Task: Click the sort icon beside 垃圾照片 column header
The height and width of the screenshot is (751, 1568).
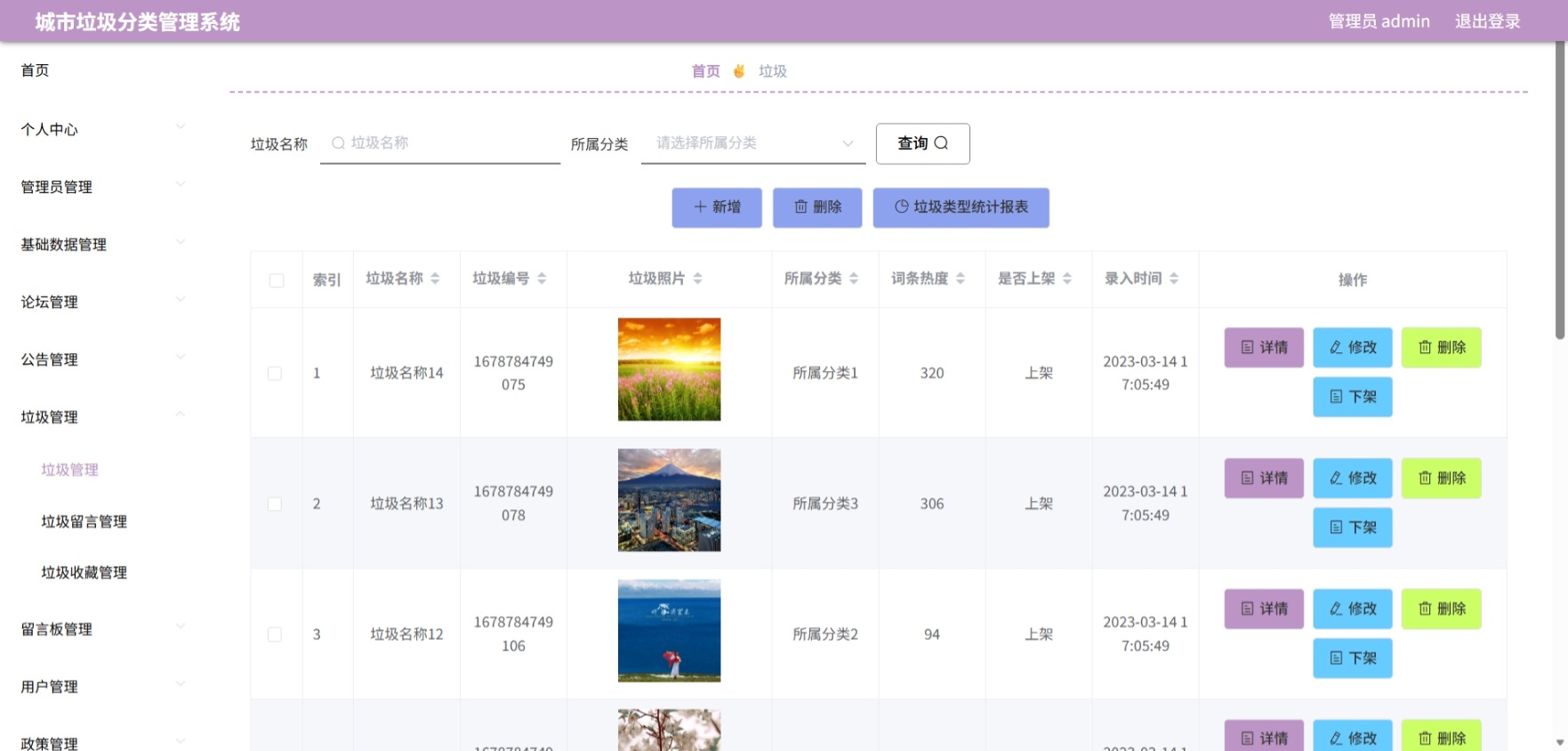Action: pyautogui.click(x=697, y=279)
